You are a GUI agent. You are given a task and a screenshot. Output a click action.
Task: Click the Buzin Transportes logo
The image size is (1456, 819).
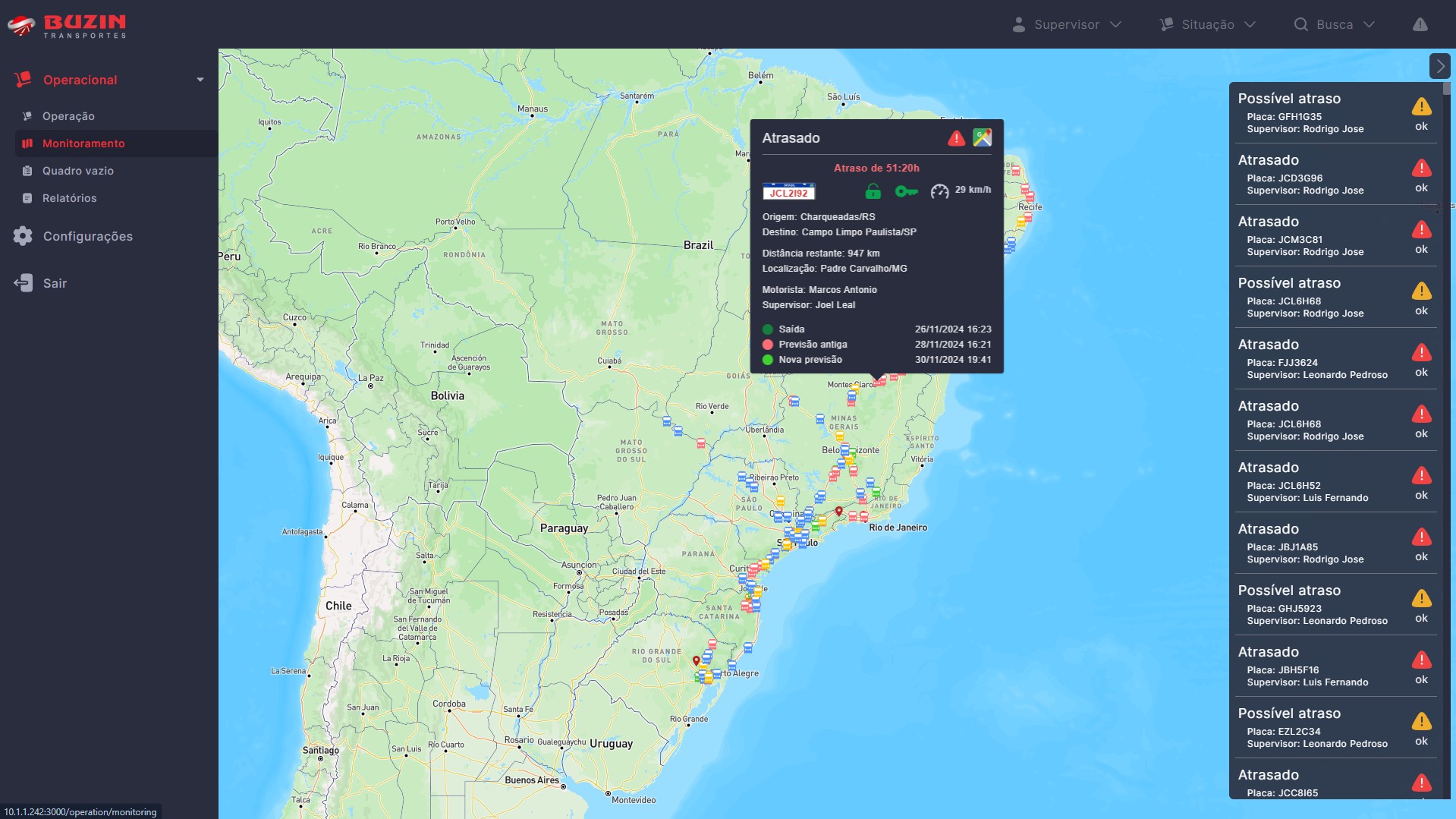tap(67, 25)
